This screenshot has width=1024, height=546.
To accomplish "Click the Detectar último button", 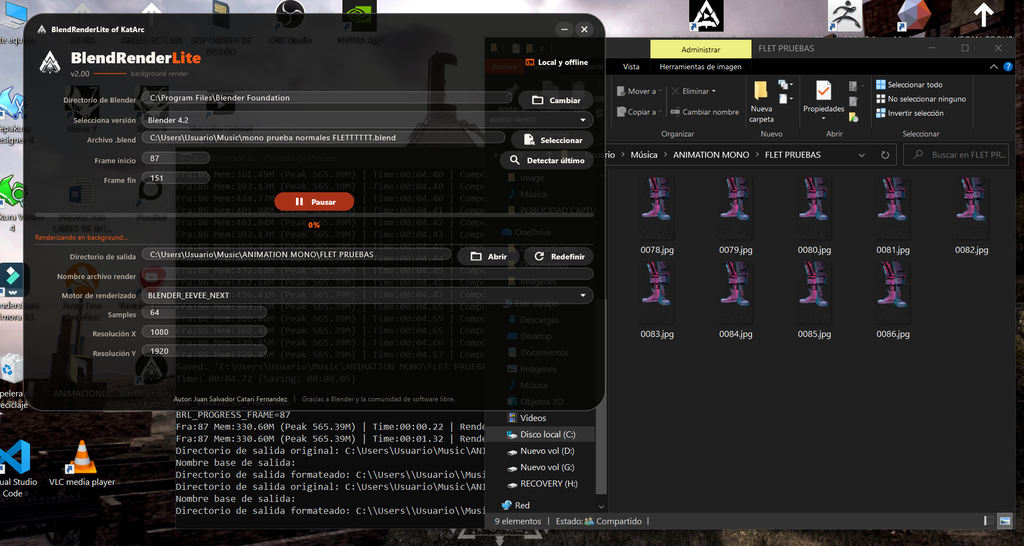I will tap(547, 160).
